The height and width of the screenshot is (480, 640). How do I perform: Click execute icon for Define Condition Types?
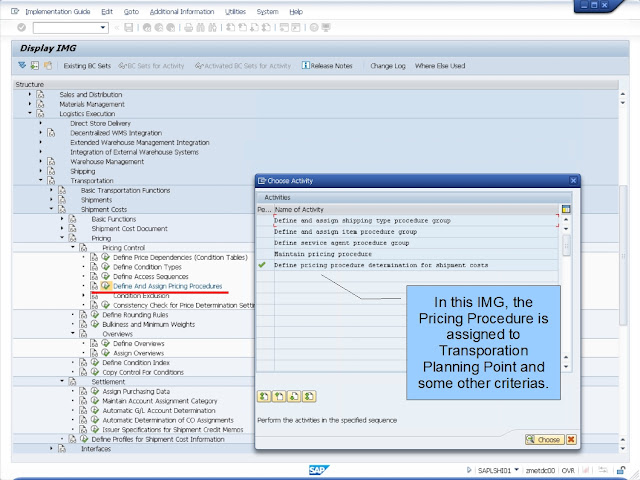point(105,267)
